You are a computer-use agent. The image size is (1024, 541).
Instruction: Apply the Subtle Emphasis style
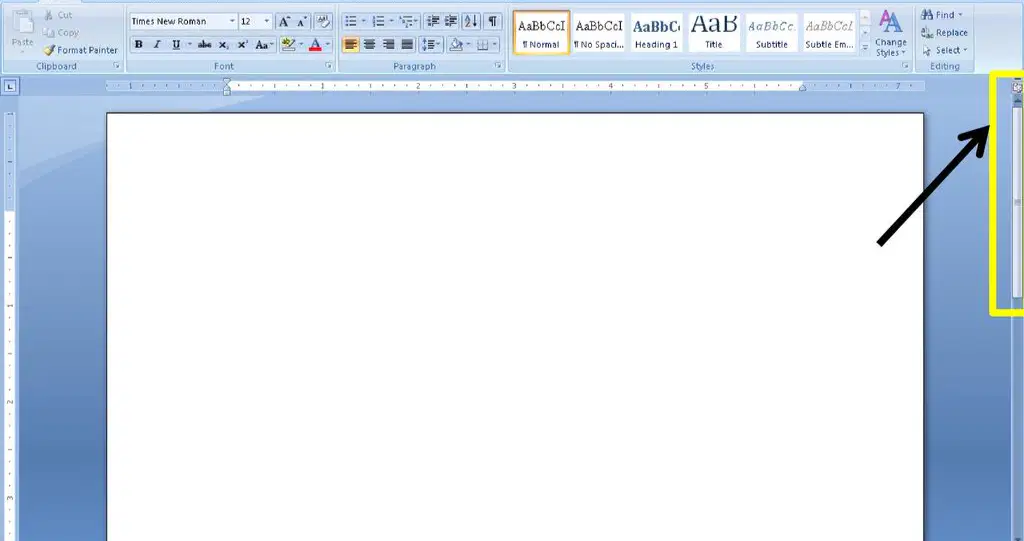829,32
